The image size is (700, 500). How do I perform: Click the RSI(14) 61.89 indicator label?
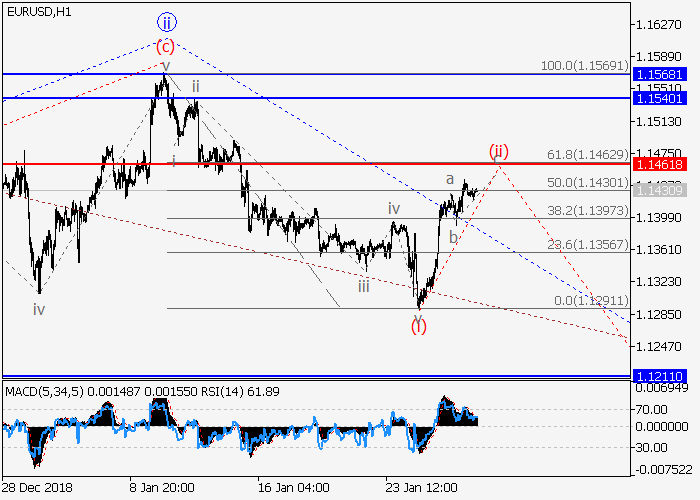[240, 392]
